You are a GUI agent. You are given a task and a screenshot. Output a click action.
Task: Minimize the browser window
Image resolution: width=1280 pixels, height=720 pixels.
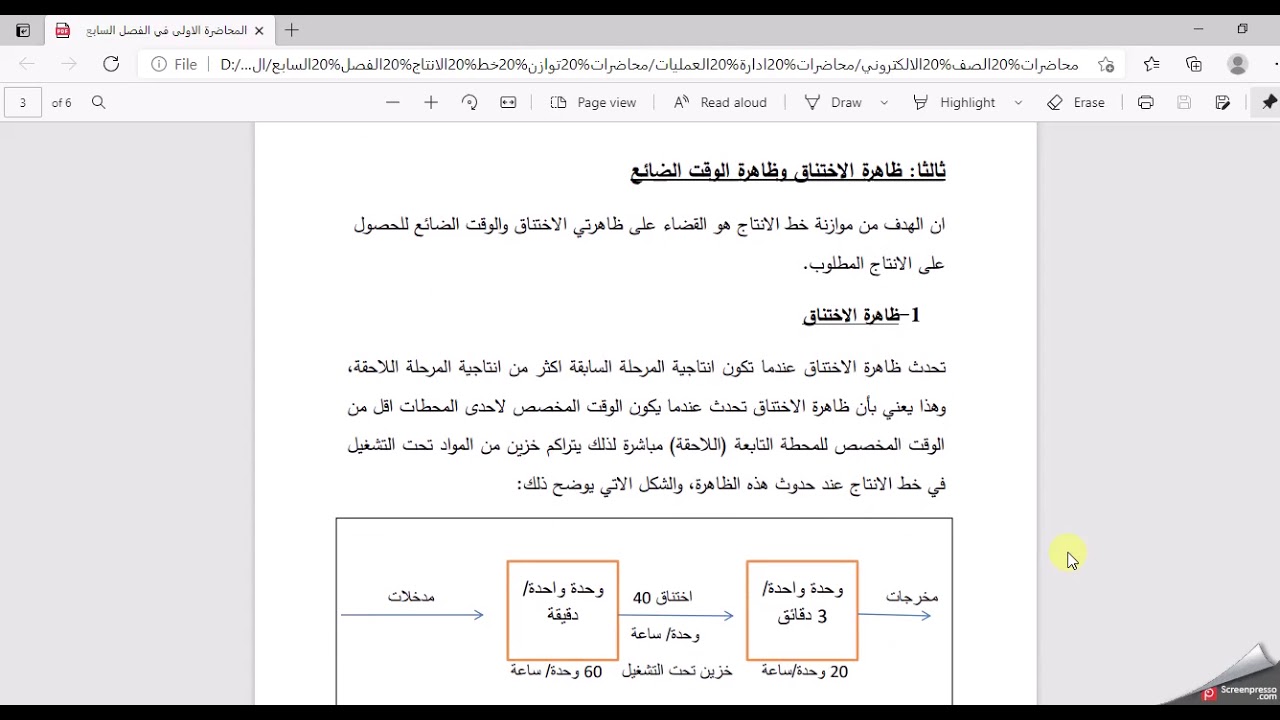(x=1198, y=29)
